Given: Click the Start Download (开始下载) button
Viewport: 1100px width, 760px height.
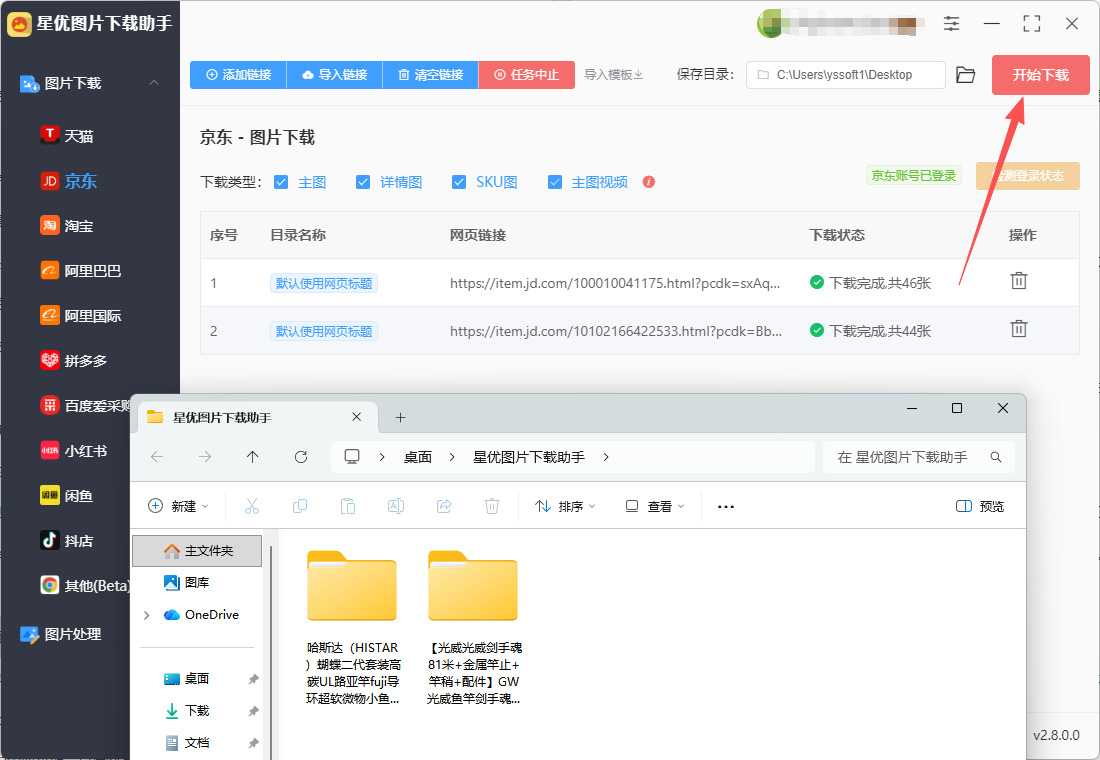Looking at the screenshot, I should tap(1040, 74).
